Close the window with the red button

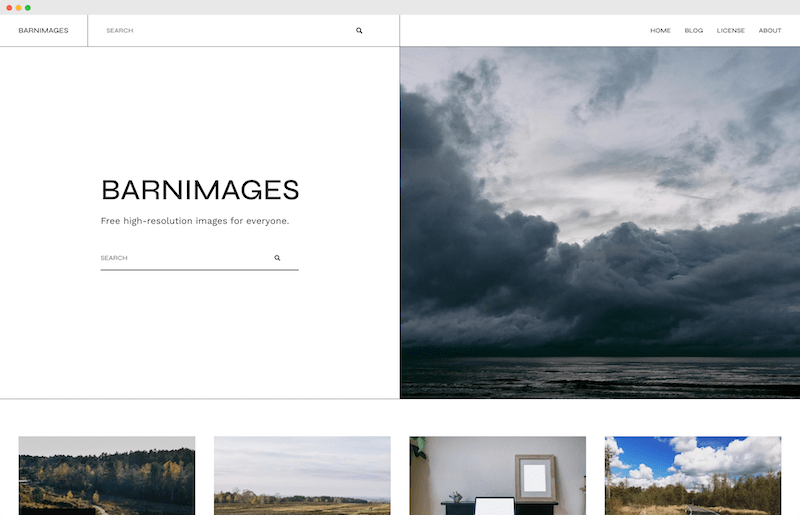tap(9, 7)
